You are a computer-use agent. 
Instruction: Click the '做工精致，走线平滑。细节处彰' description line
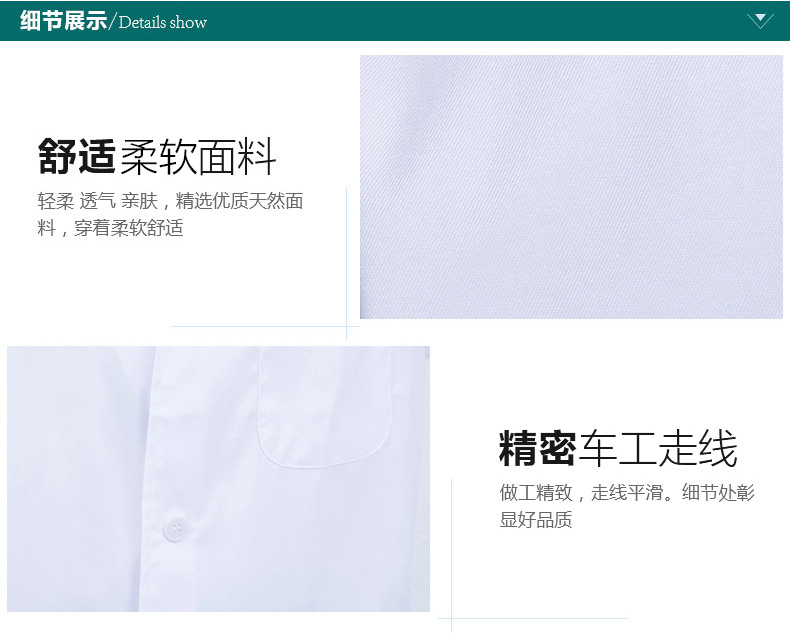click(x=627, y=492)
